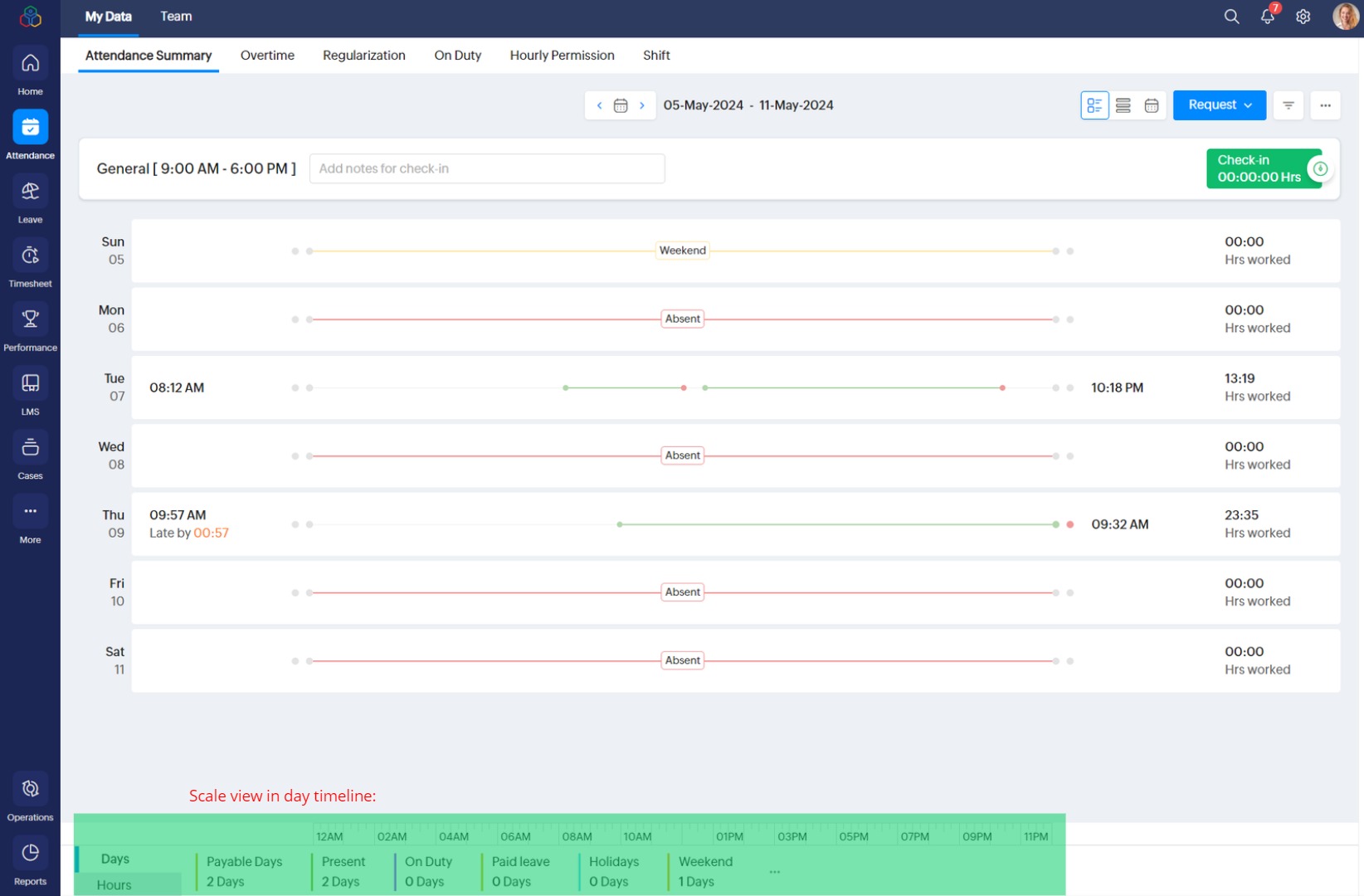Open the Team tab
Screen dimensions: 1364x896
coord(176,17)
